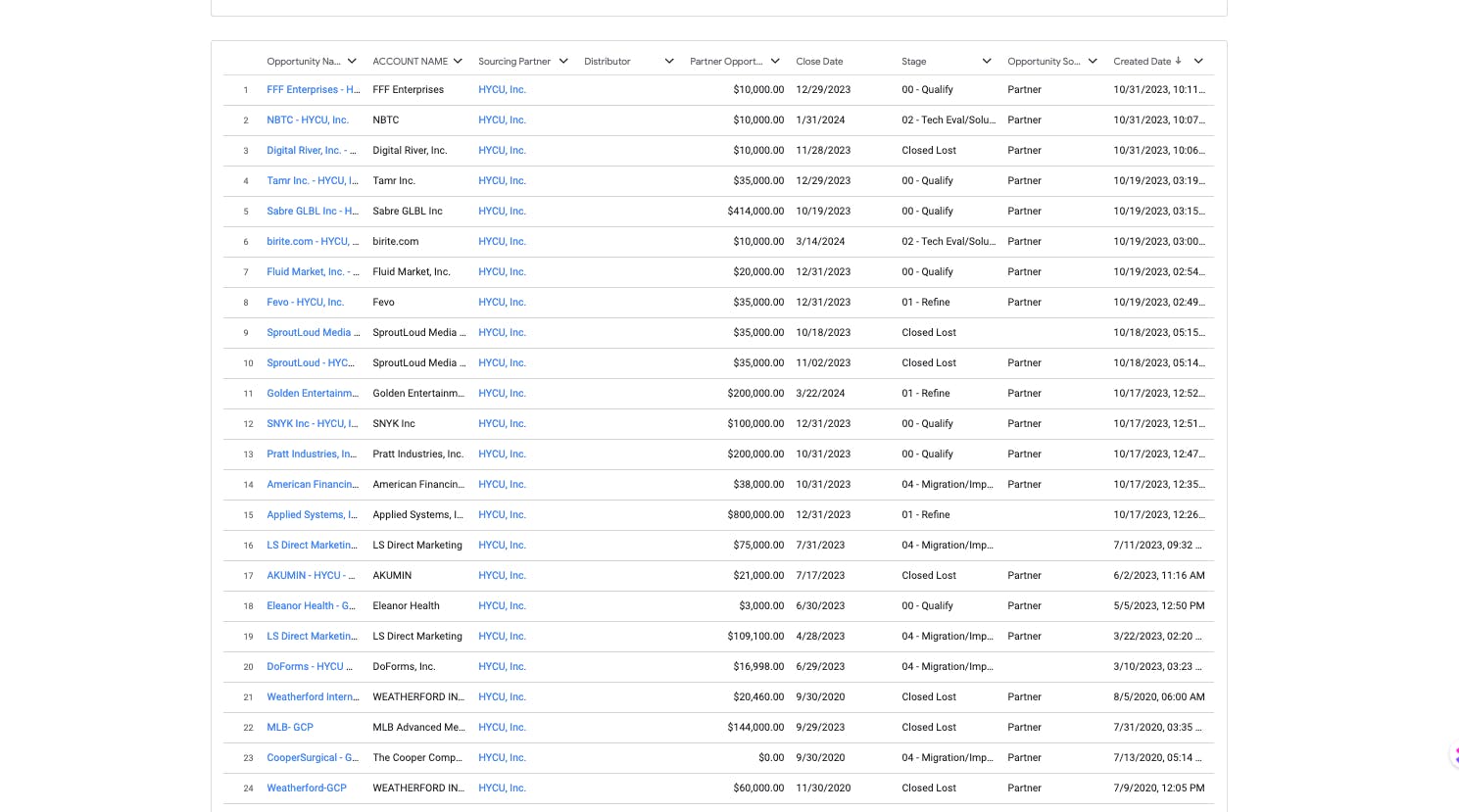Open Stage column dropdown menu
The width and height of the screenshot is (1459, 812).
tap(987, 61)
